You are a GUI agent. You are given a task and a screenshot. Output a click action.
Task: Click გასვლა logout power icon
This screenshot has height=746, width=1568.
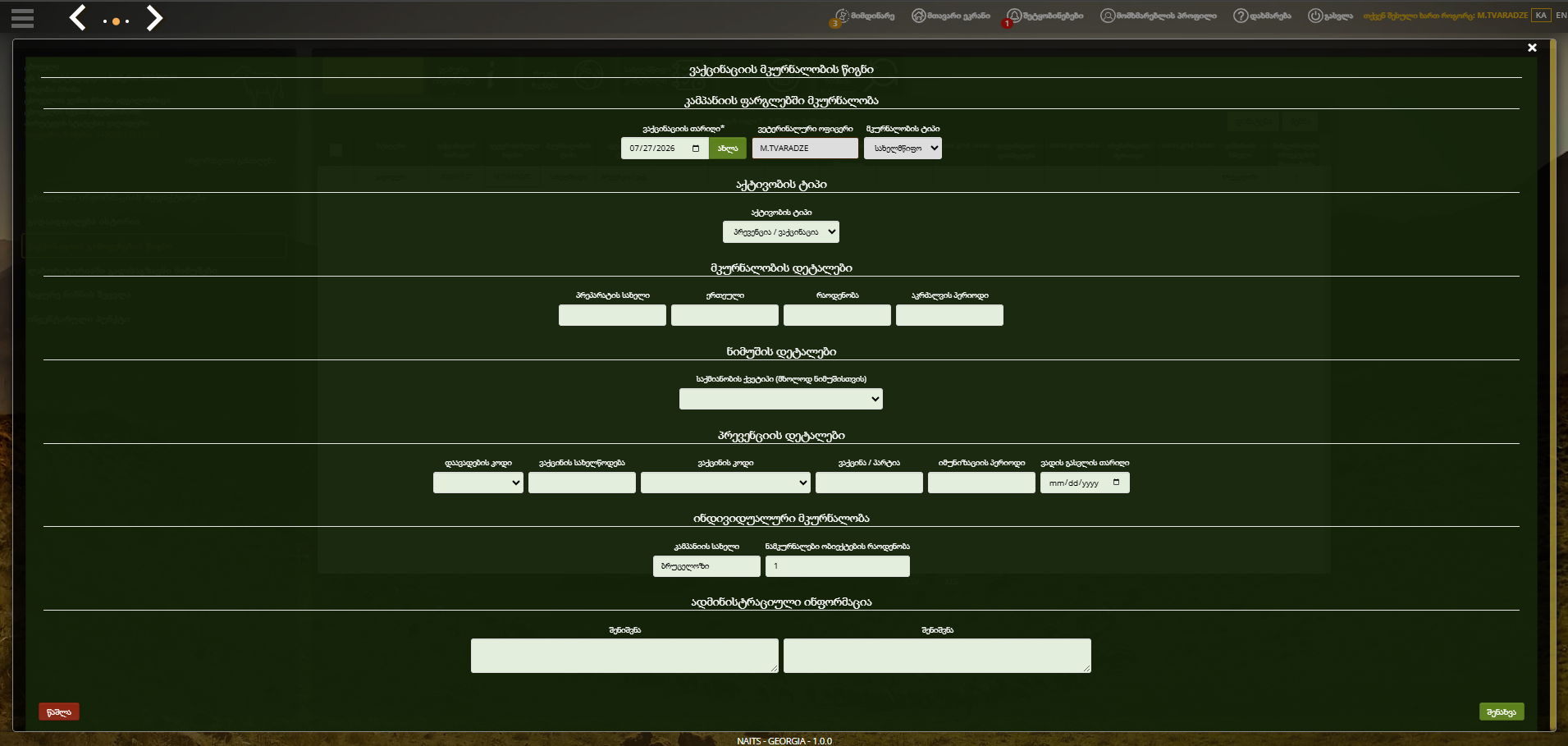pyautogui.click(x=1330, y=16)
